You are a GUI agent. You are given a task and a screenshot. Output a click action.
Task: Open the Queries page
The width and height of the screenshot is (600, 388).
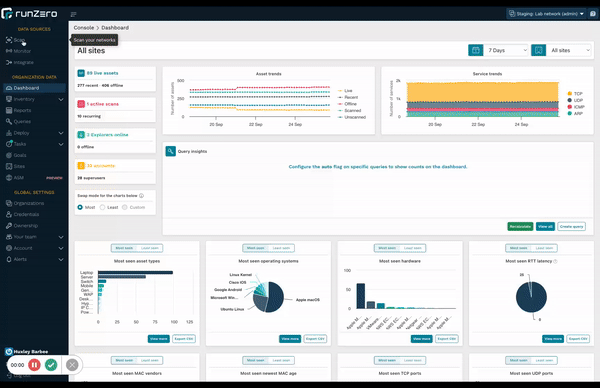pos(18,121)
